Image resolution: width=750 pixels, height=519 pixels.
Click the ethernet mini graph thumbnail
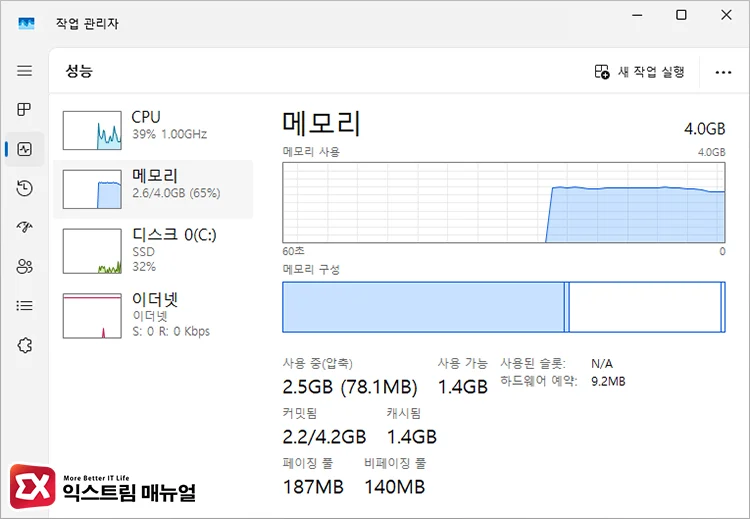coord(92,315)
